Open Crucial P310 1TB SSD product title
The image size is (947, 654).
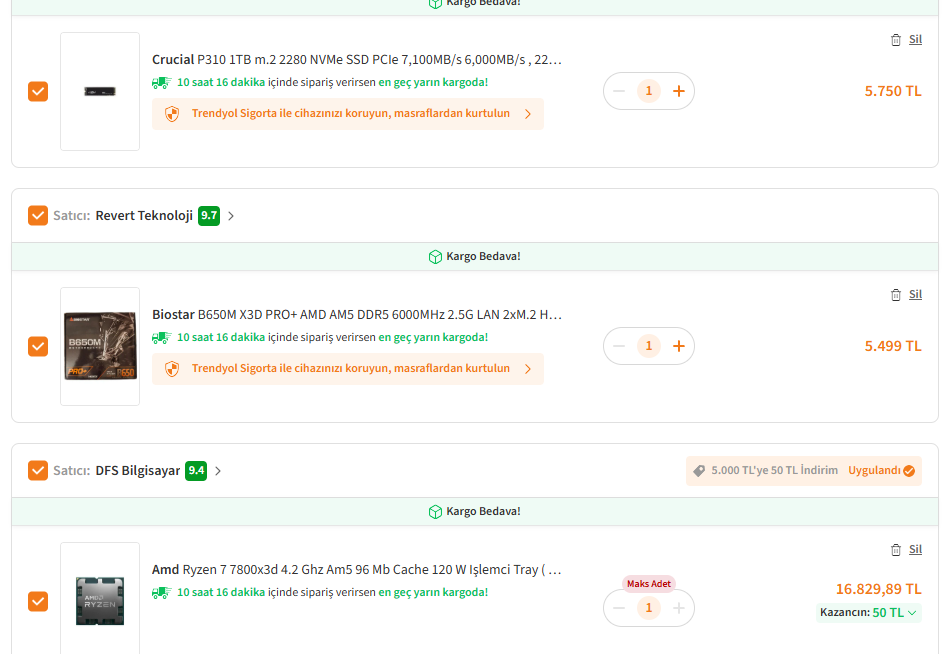coord(357,60)
